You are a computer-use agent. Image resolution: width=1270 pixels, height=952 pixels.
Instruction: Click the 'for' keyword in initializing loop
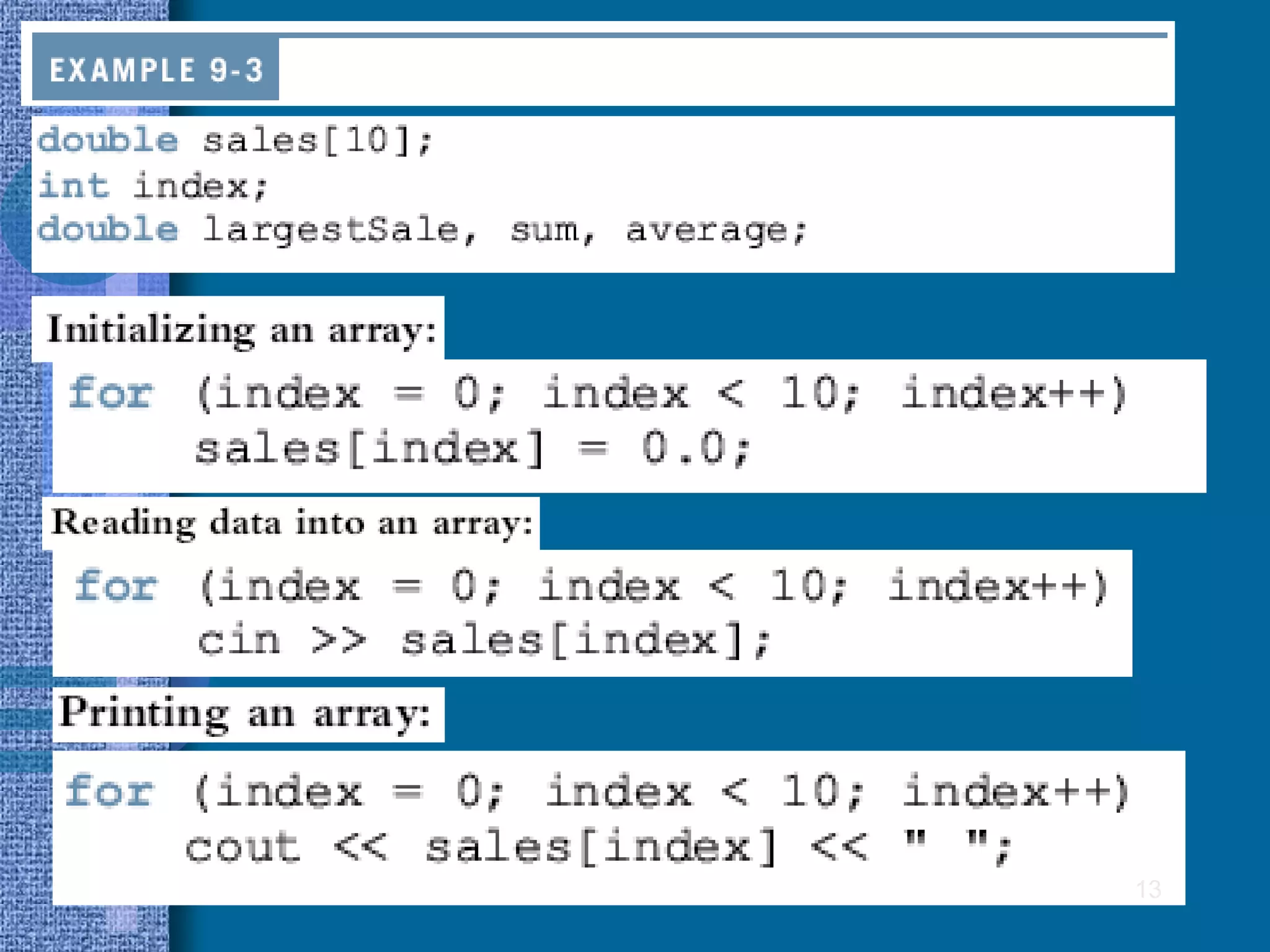pyautogui.click(x=110, y=394)
